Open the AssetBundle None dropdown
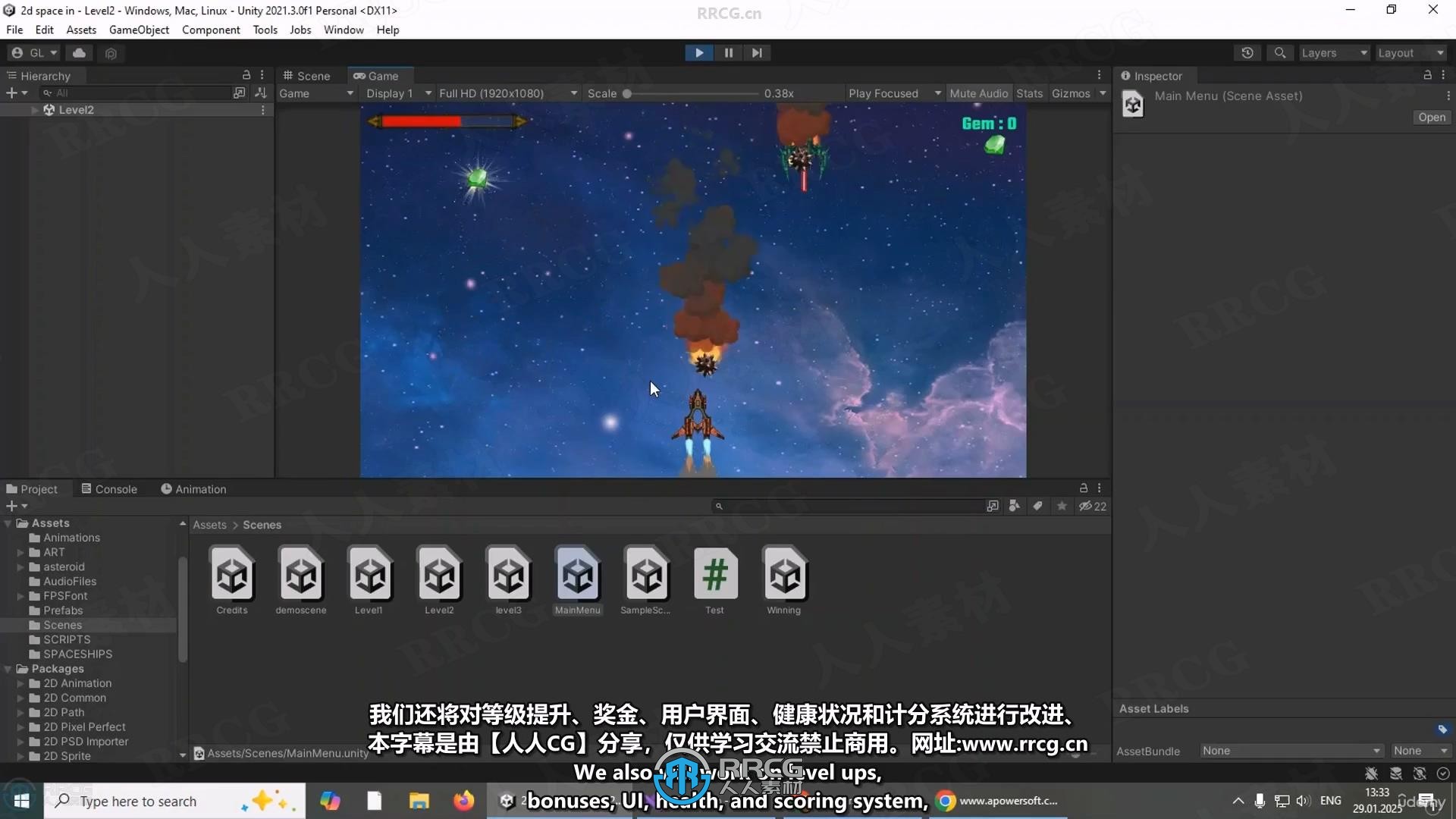Image resolution: width=1456 pixels, height=819 pixels. [1291, 751]
